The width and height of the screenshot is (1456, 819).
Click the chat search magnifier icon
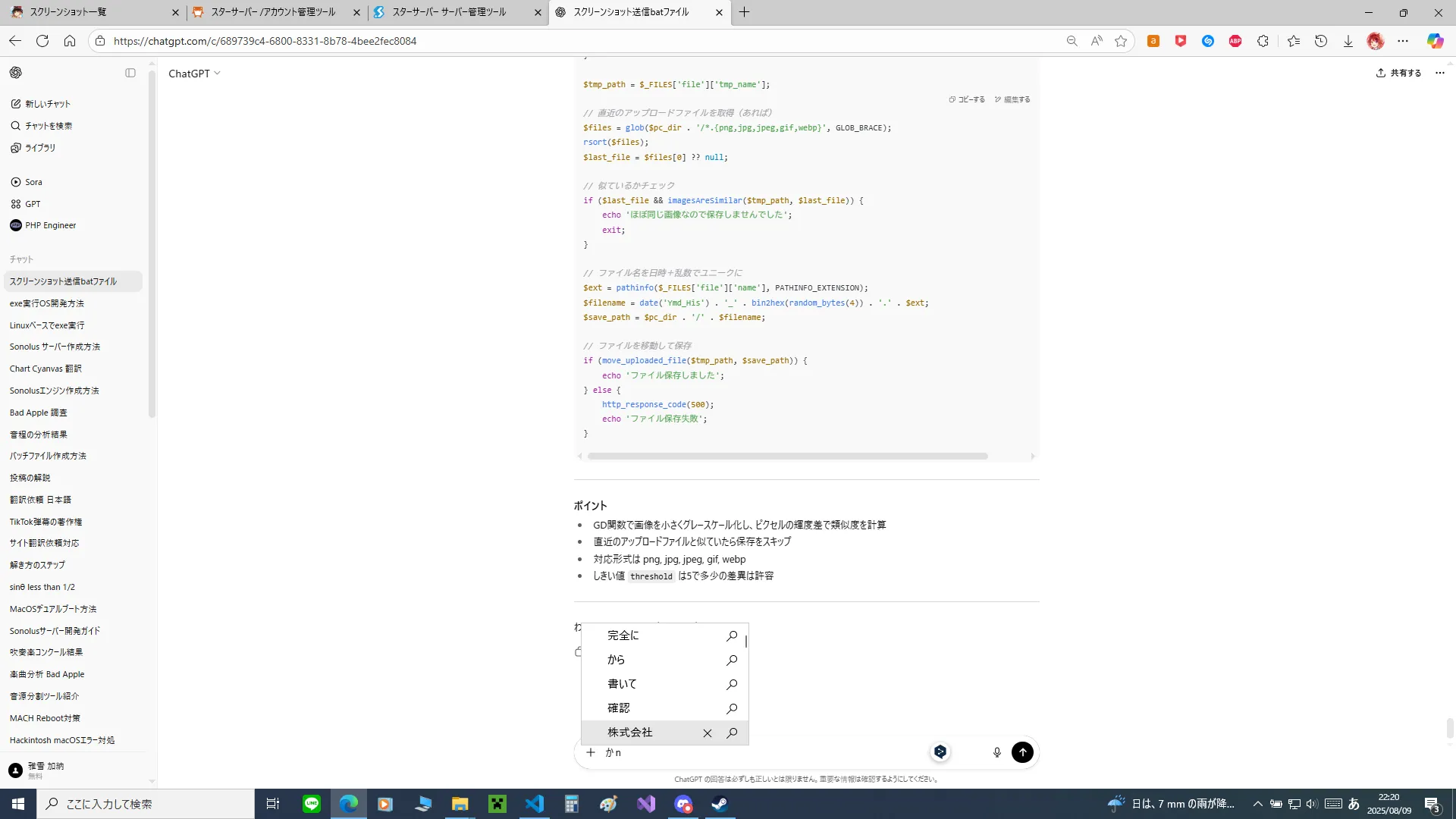pos(16,126)
